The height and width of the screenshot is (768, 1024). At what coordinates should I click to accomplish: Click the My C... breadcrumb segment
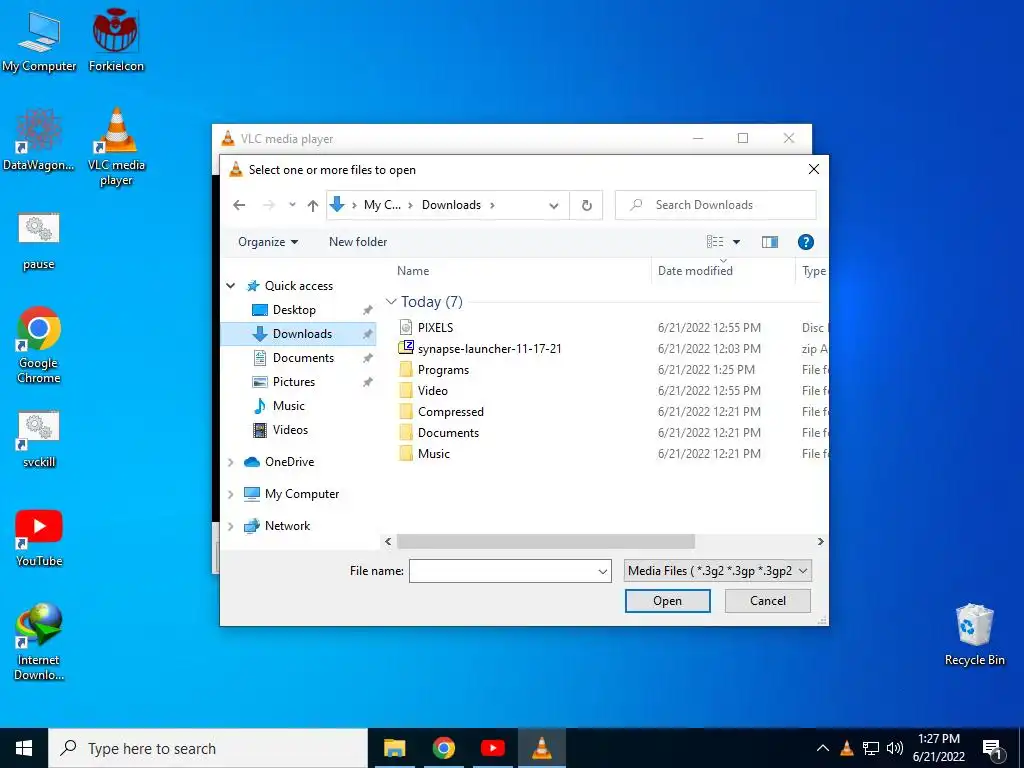point(382,205)
